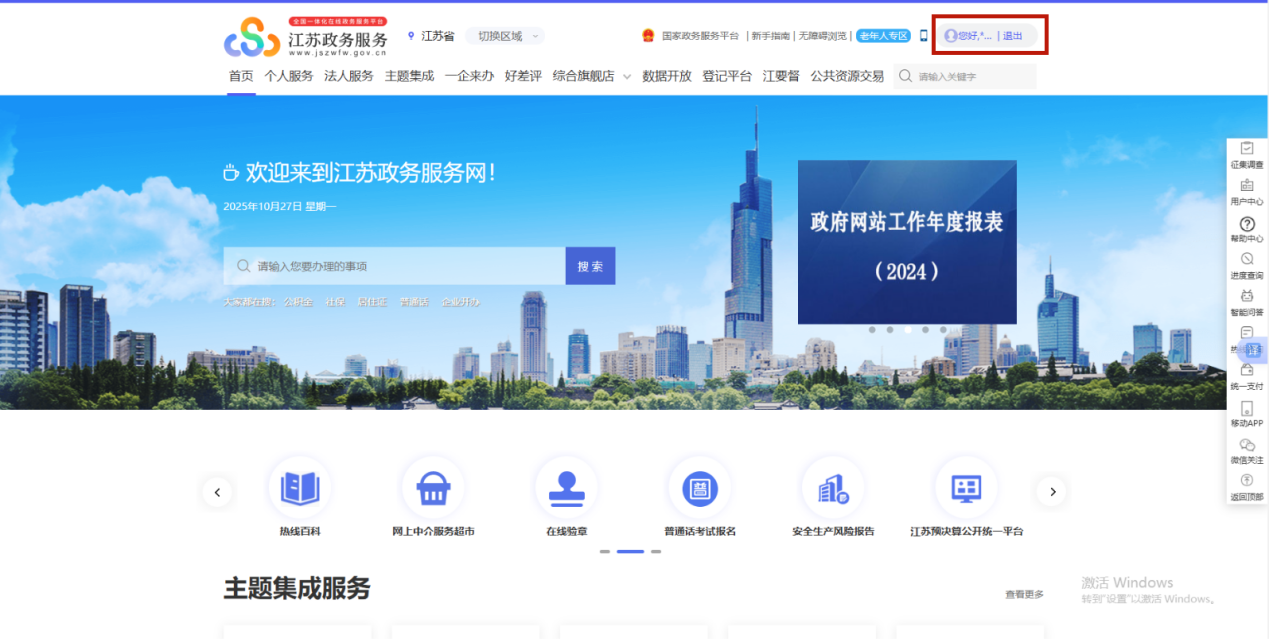
Task: Open the 个人服务 navigation tab
Action: pyautogui.click(x=288, y=76)
